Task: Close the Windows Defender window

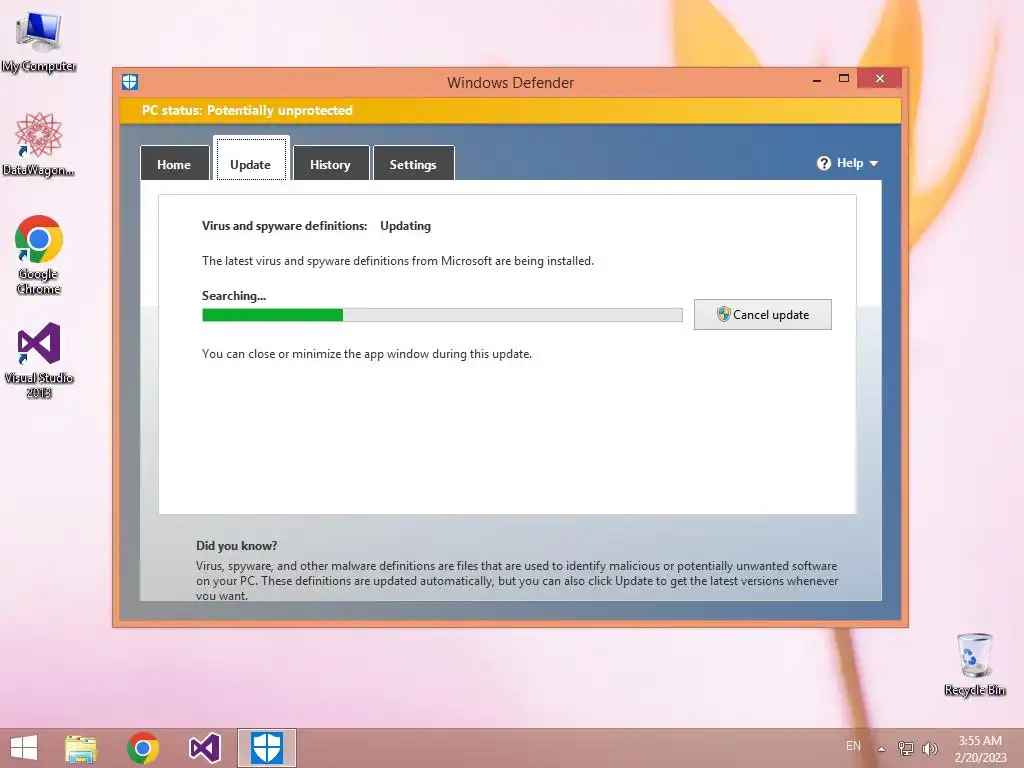Action: point(880,78)
